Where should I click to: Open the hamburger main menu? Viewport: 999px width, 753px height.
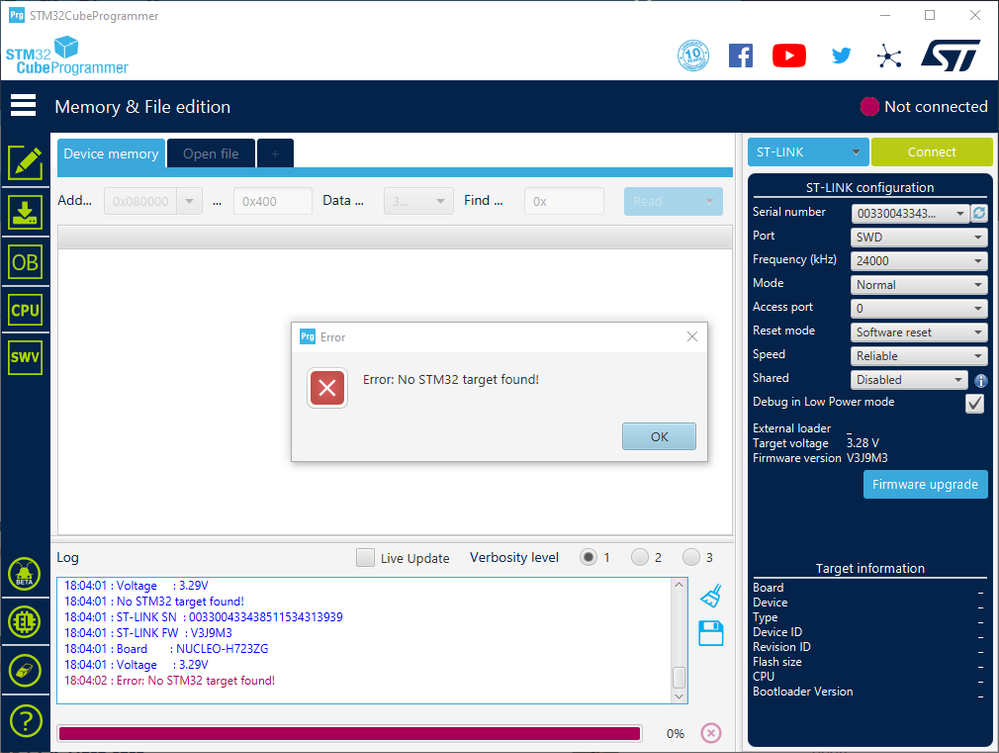[x=24, y=105]
